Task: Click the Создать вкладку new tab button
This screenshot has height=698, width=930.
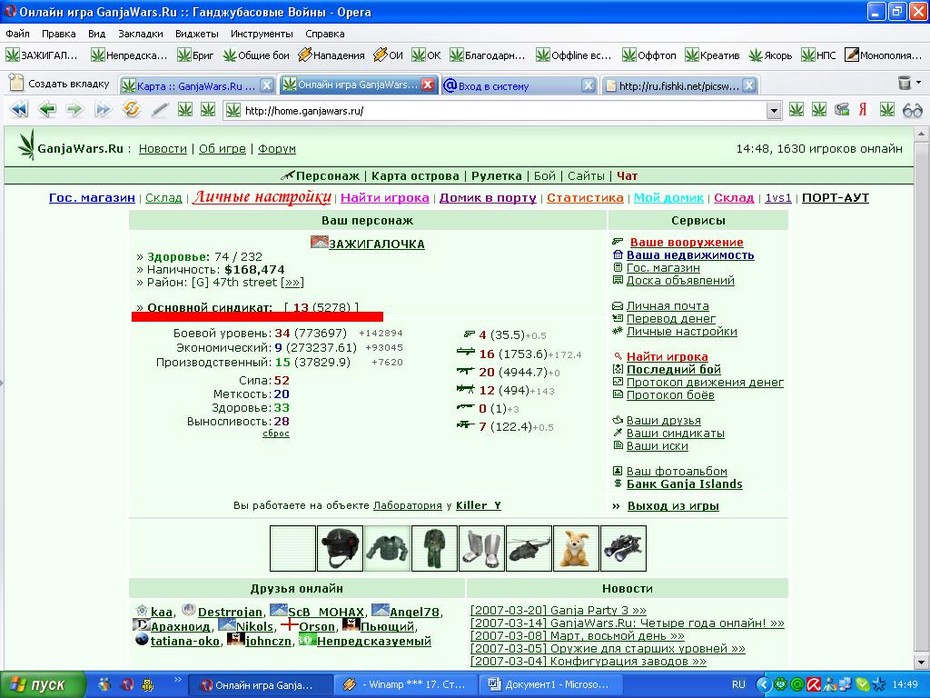Action: click(60, 84)
